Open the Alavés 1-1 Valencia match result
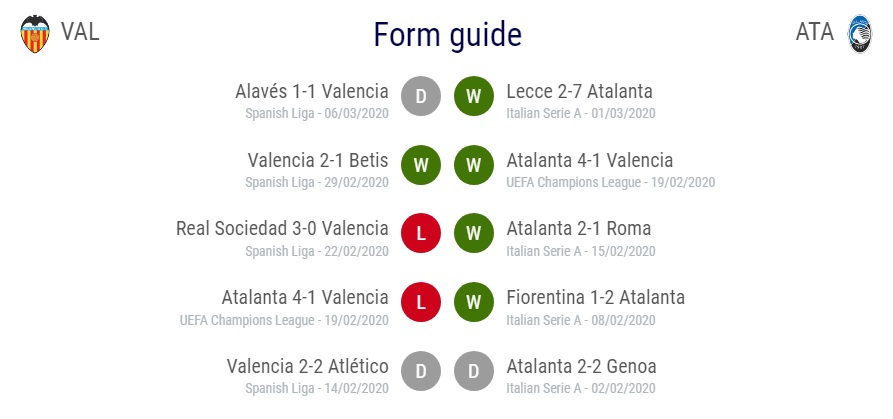Screen dimensions: 893x419 click(312, 91)
